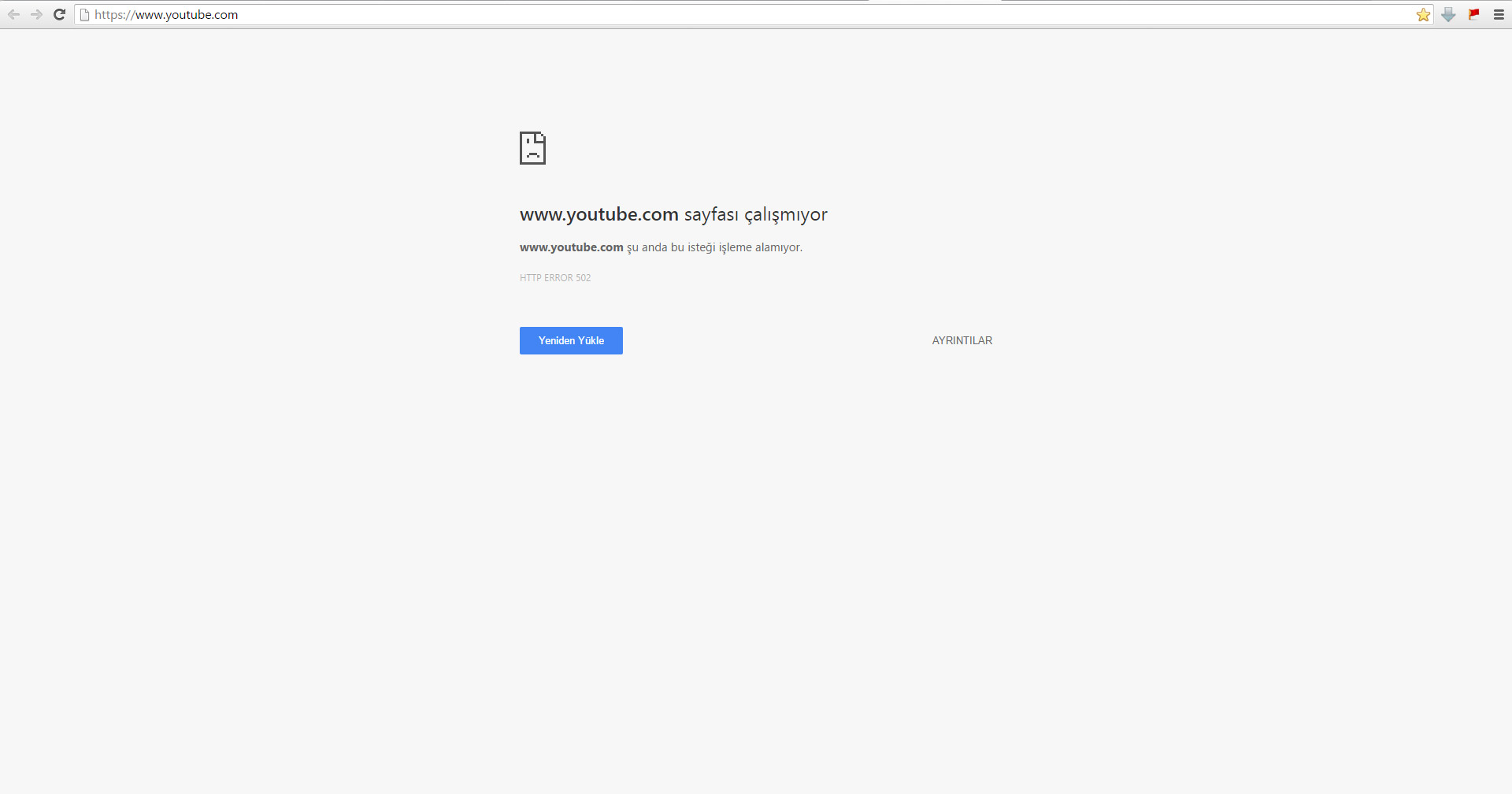Viewport: 1512px width, 794px height.
Task: Click the message 'şu anda bu isteği işleme alamıyor'
Action: click(x=713, y=247)
